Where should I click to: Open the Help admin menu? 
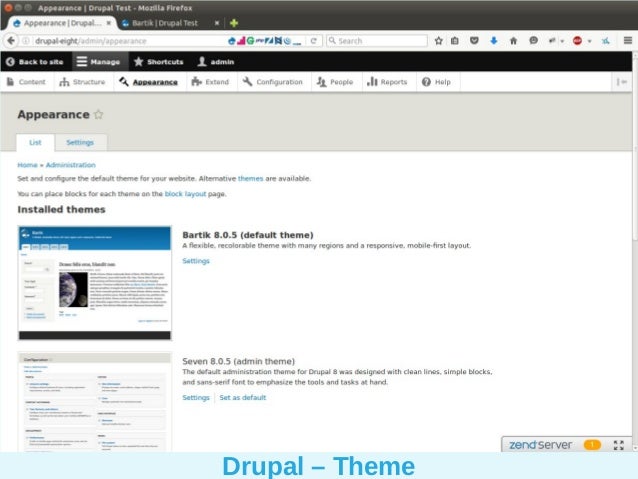click(x=436, y=82)
